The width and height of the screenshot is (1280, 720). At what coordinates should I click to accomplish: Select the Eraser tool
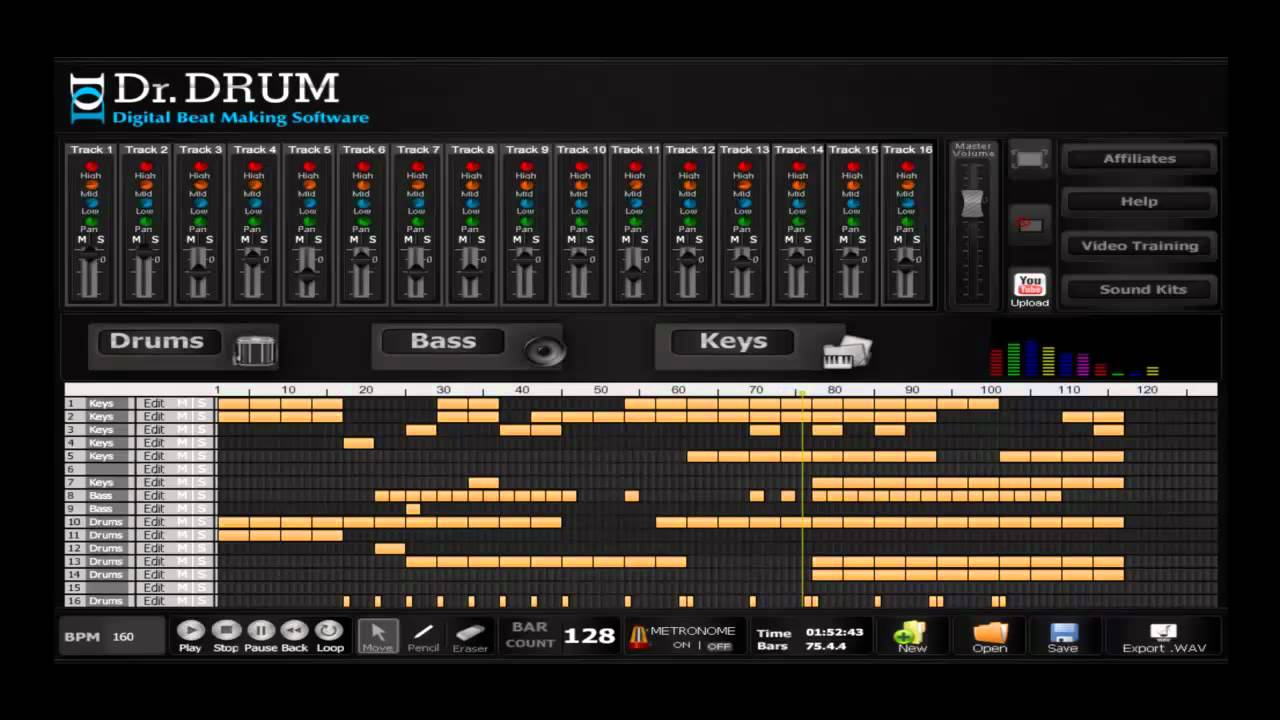click(x=470, y=636)
